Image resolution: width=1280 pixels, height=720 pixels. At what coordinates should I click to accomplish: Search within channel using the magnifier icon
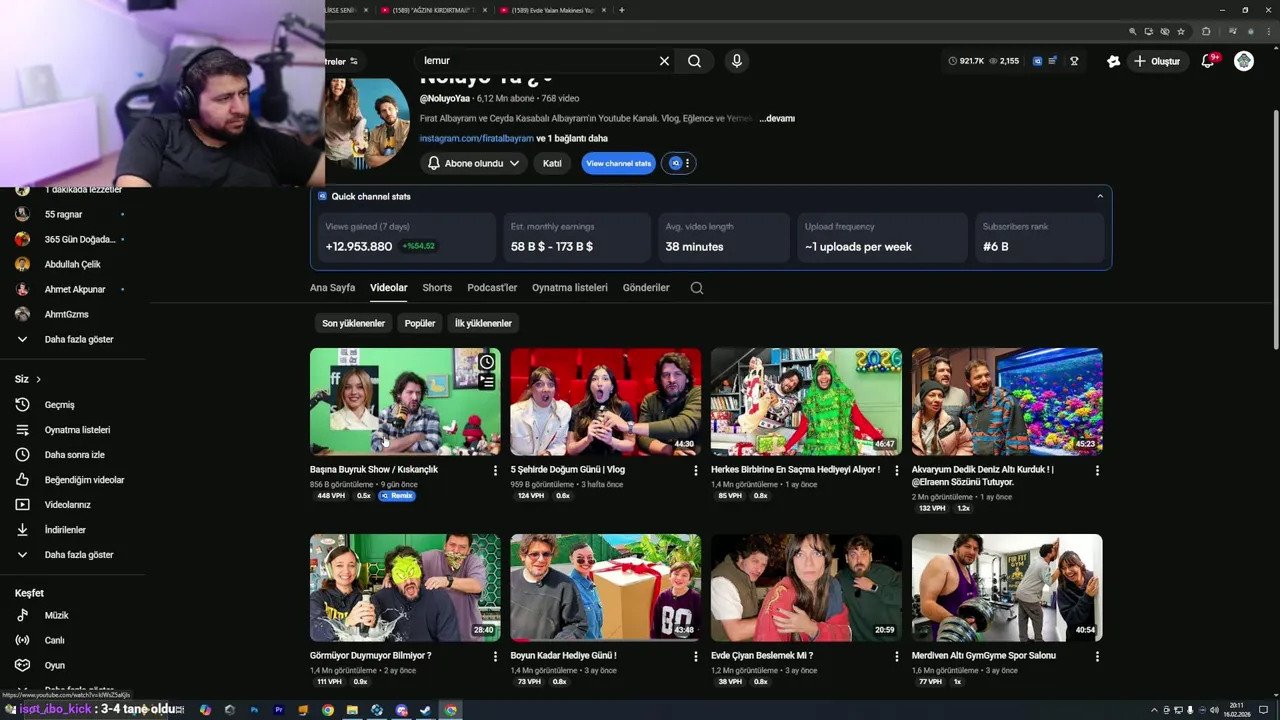[697, 288]
